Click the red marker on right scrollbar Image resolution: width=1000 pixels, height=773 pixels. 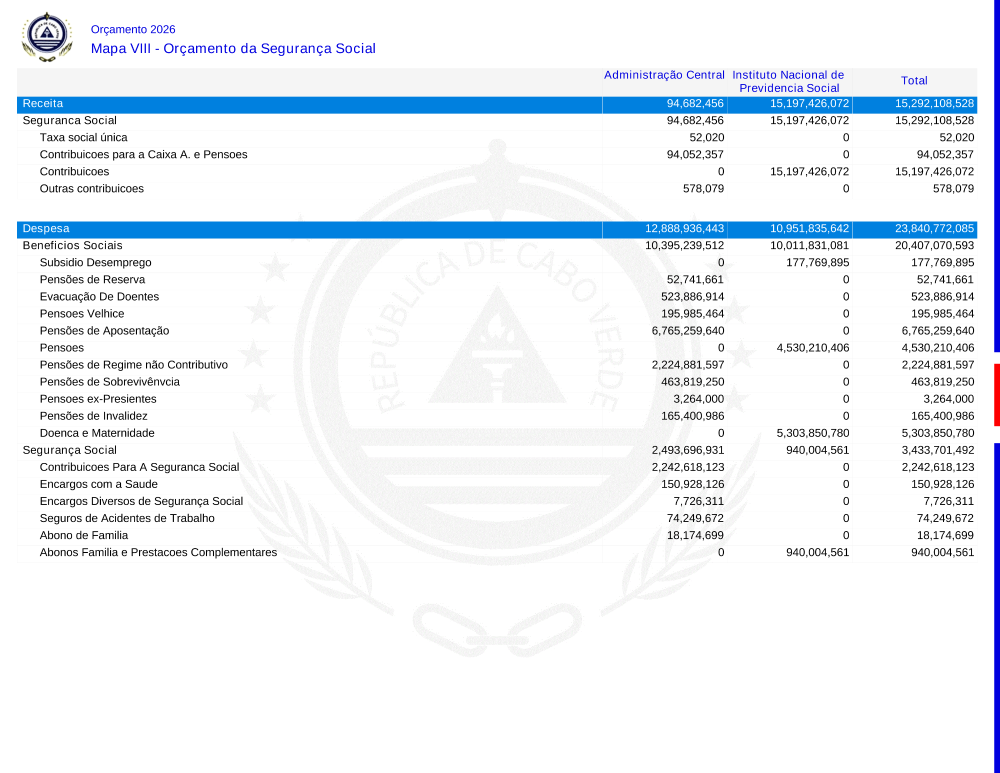[x=996, y=395]
